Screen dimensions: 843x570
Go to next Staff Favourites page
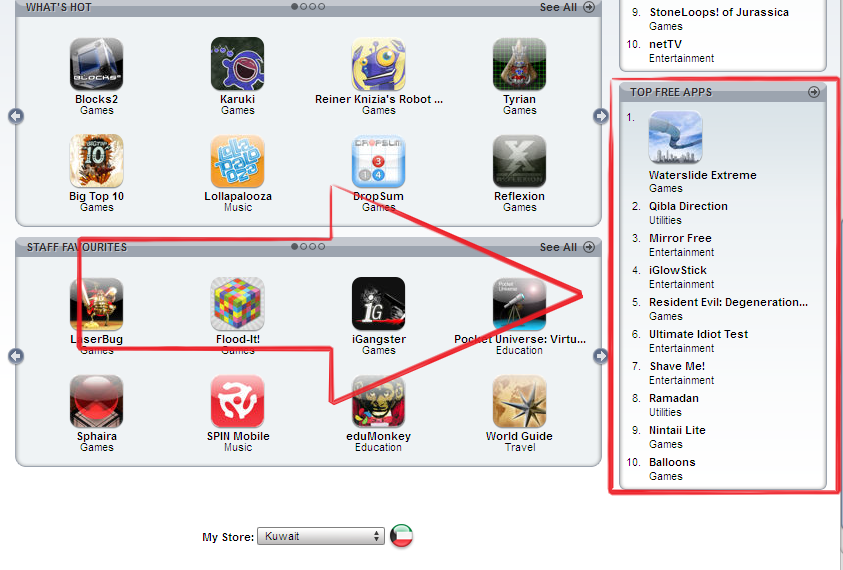[x=601, y=355]
